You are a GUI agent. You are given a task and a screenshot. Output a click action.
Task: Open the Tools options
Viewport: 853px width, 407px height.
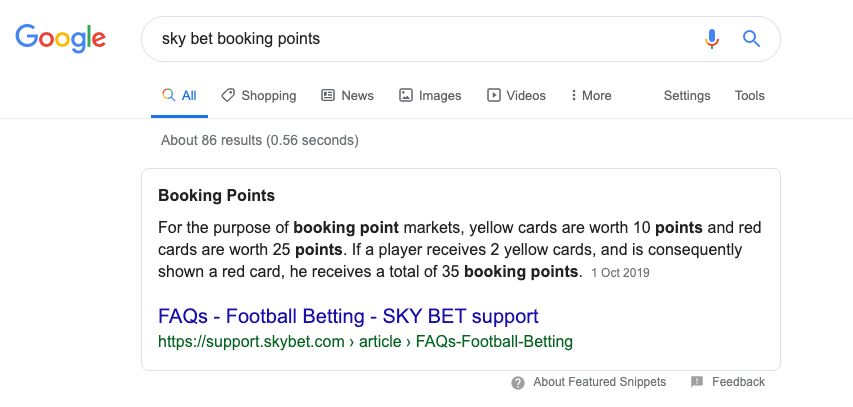click(750, 95)
